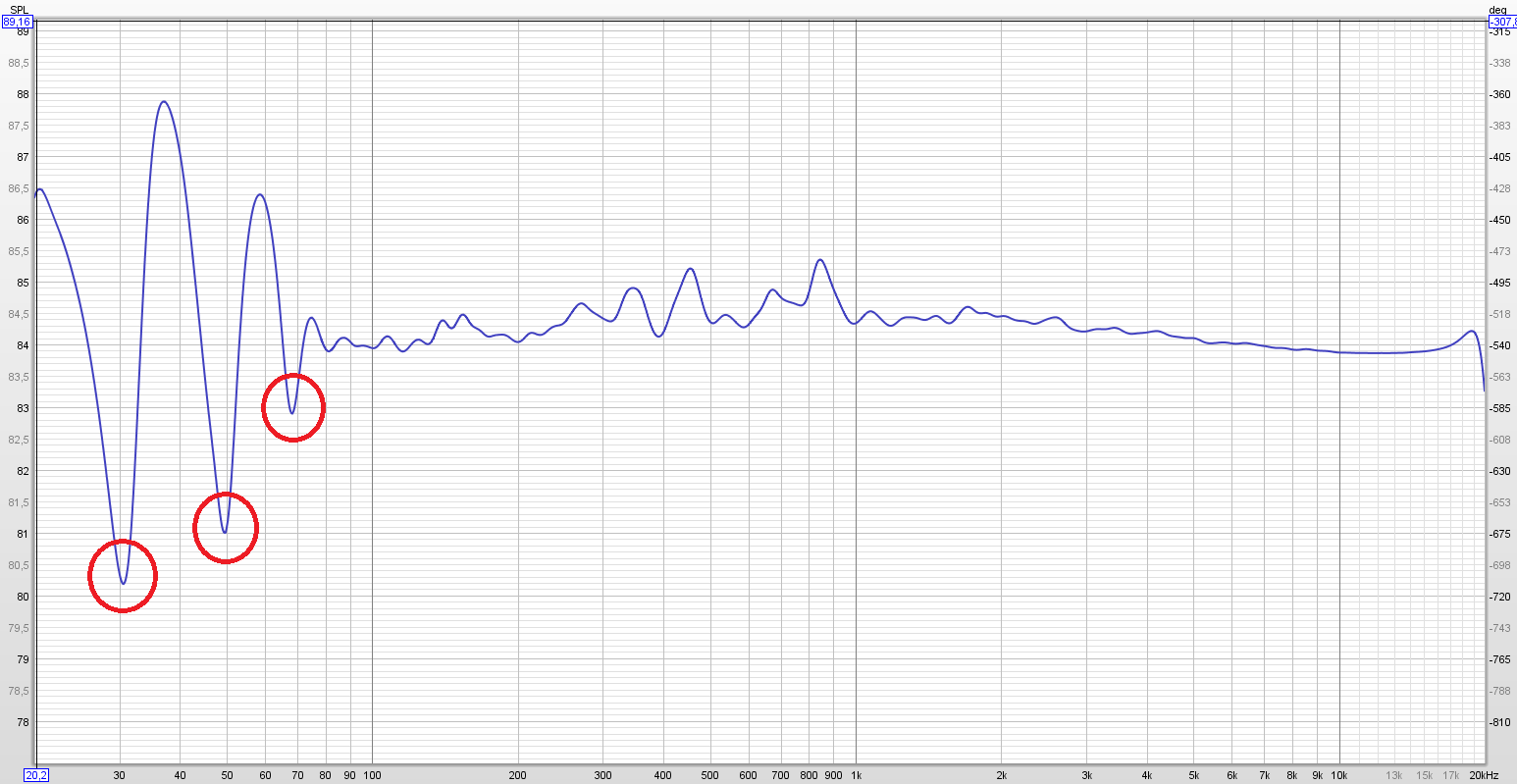Click the 85,5 tick on SPL axis

pos(20,251)
